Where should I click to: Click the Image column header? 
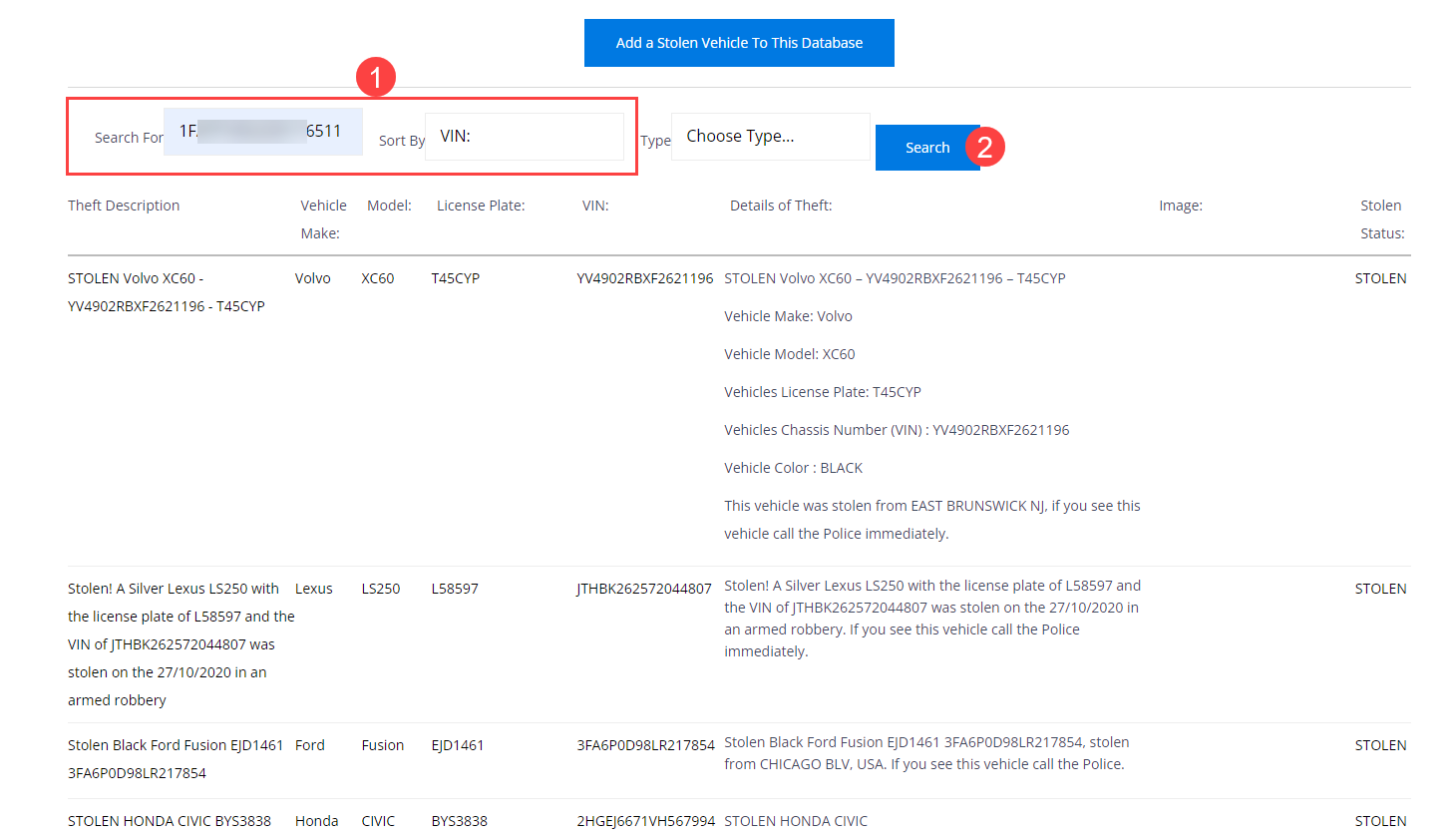(x=1181, y=206)
